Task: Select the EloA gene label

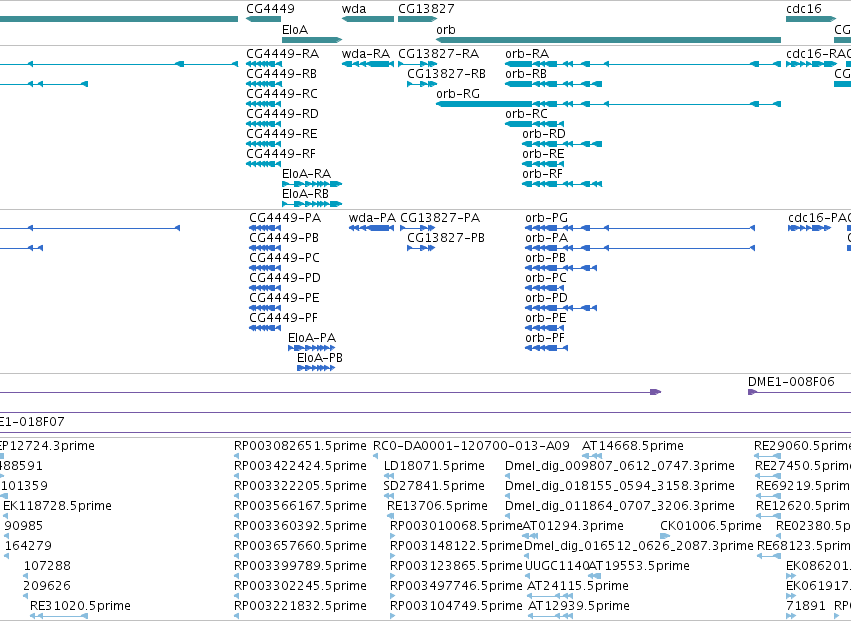Action: pyautogui.click(x=295, y=30)
